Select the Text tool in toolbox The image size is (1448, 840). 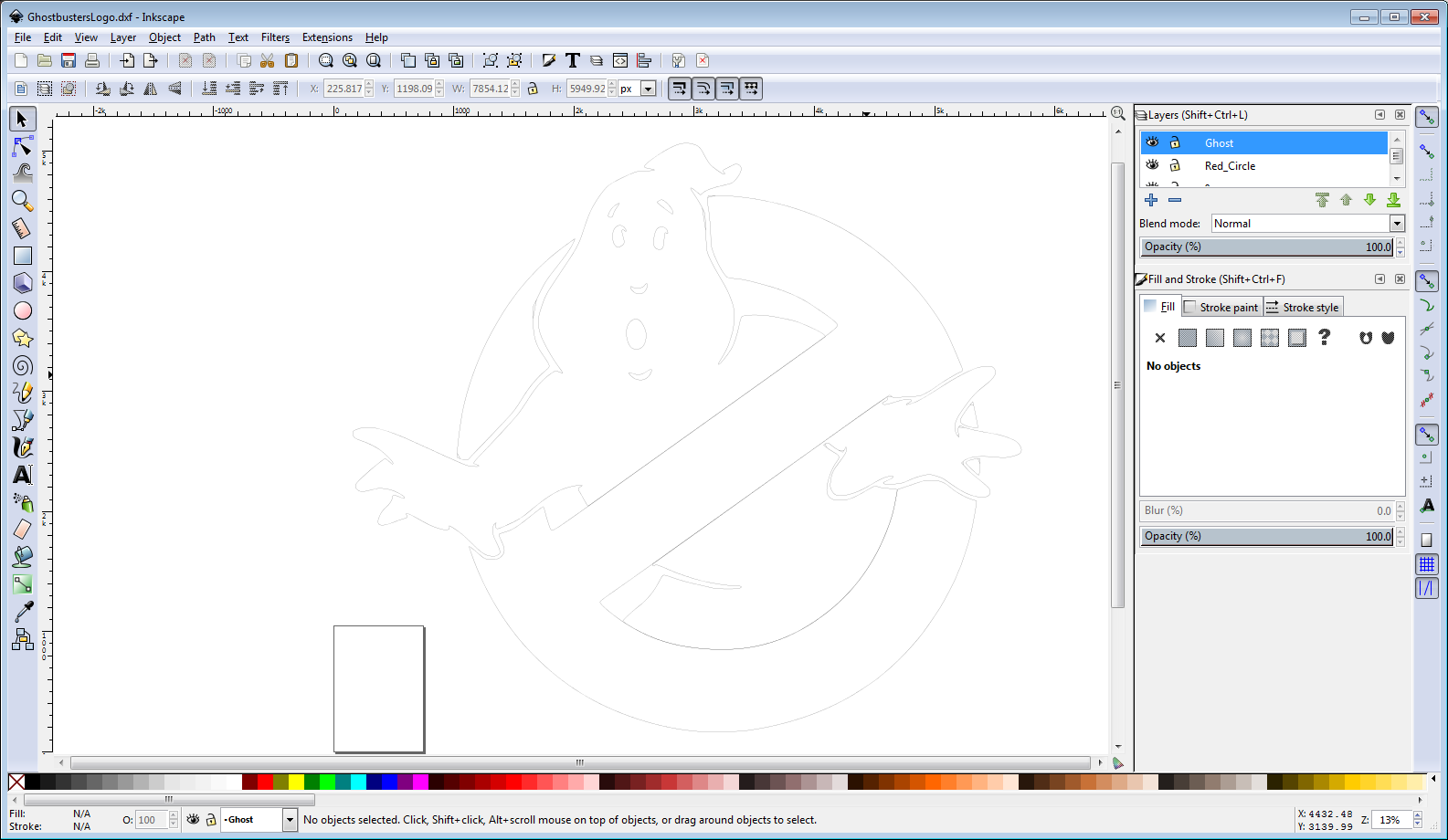(23, 475)
